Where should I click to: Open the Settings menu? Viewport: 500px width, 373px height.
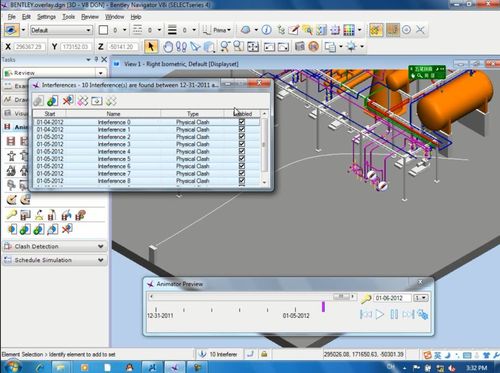[x=46, y=17]
